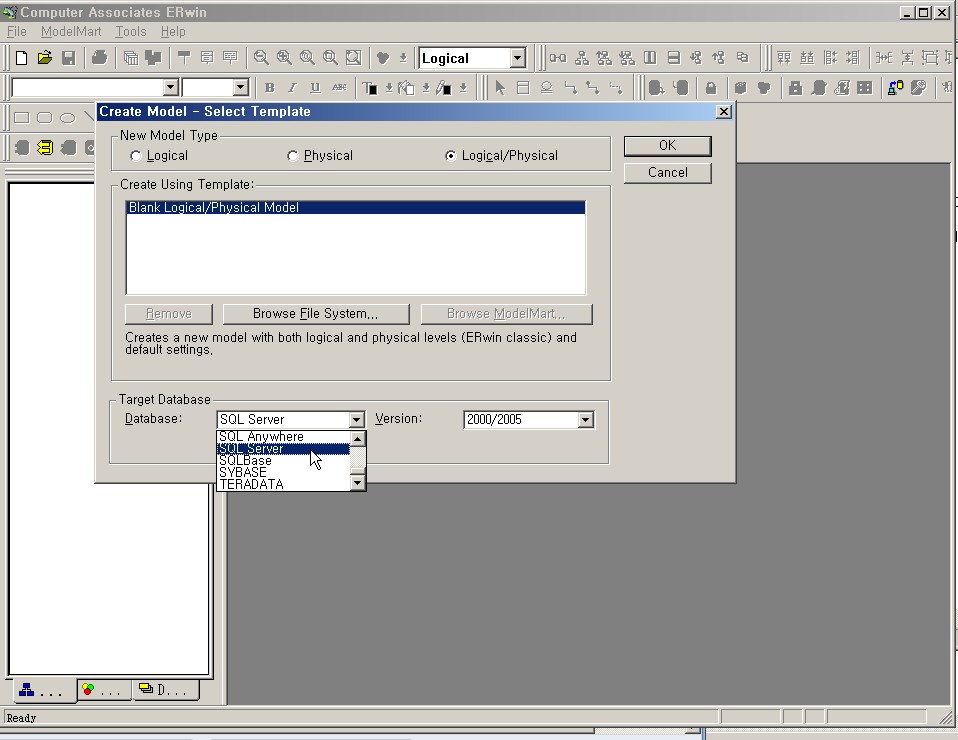Open the File menu
The height and width of the screenshot is (740, 958).
16,32
